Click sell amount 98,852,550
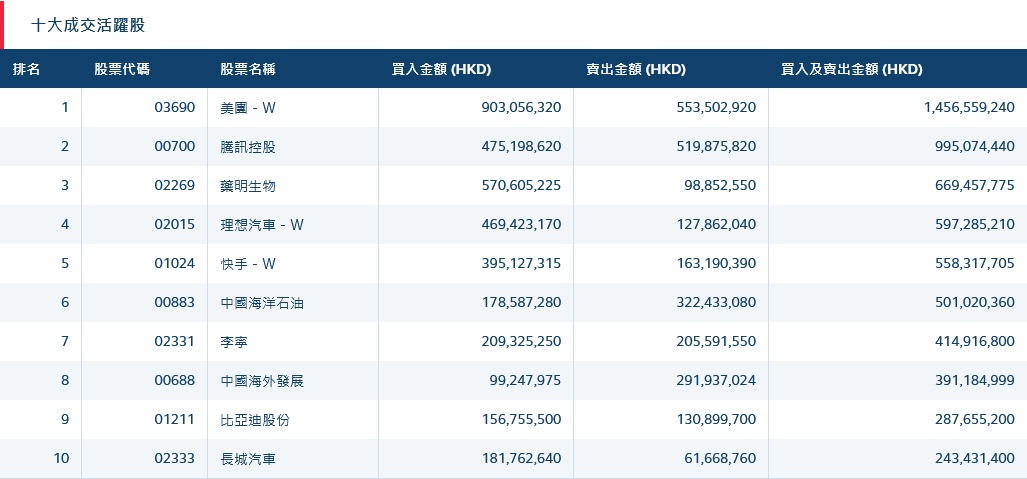The image size is (1027, 479). (719, 185)
